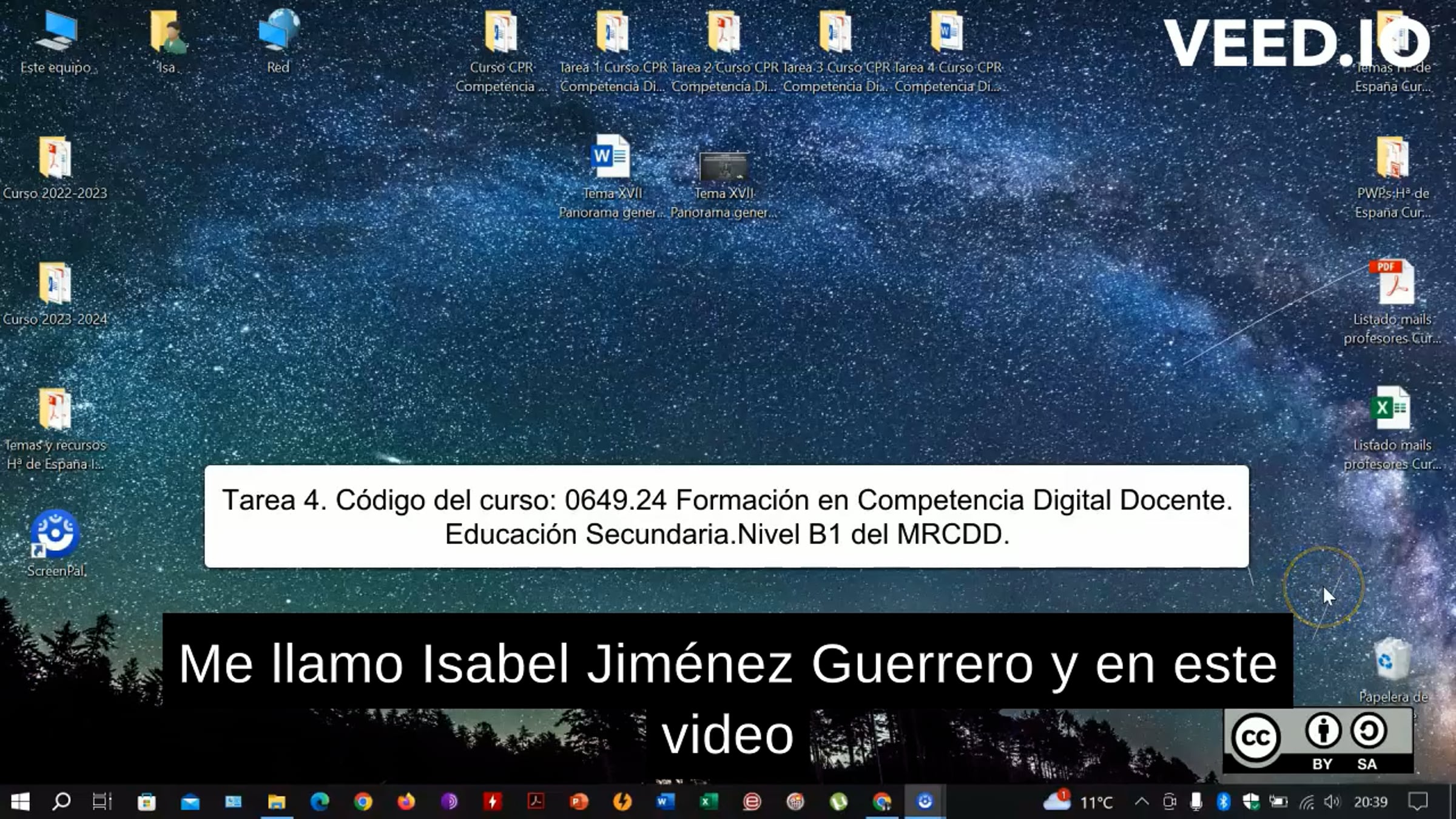Click the volume speaker tray icon
This screenshot has width=1456, height=819.
pyautogui.click(x=1332, y=802)
